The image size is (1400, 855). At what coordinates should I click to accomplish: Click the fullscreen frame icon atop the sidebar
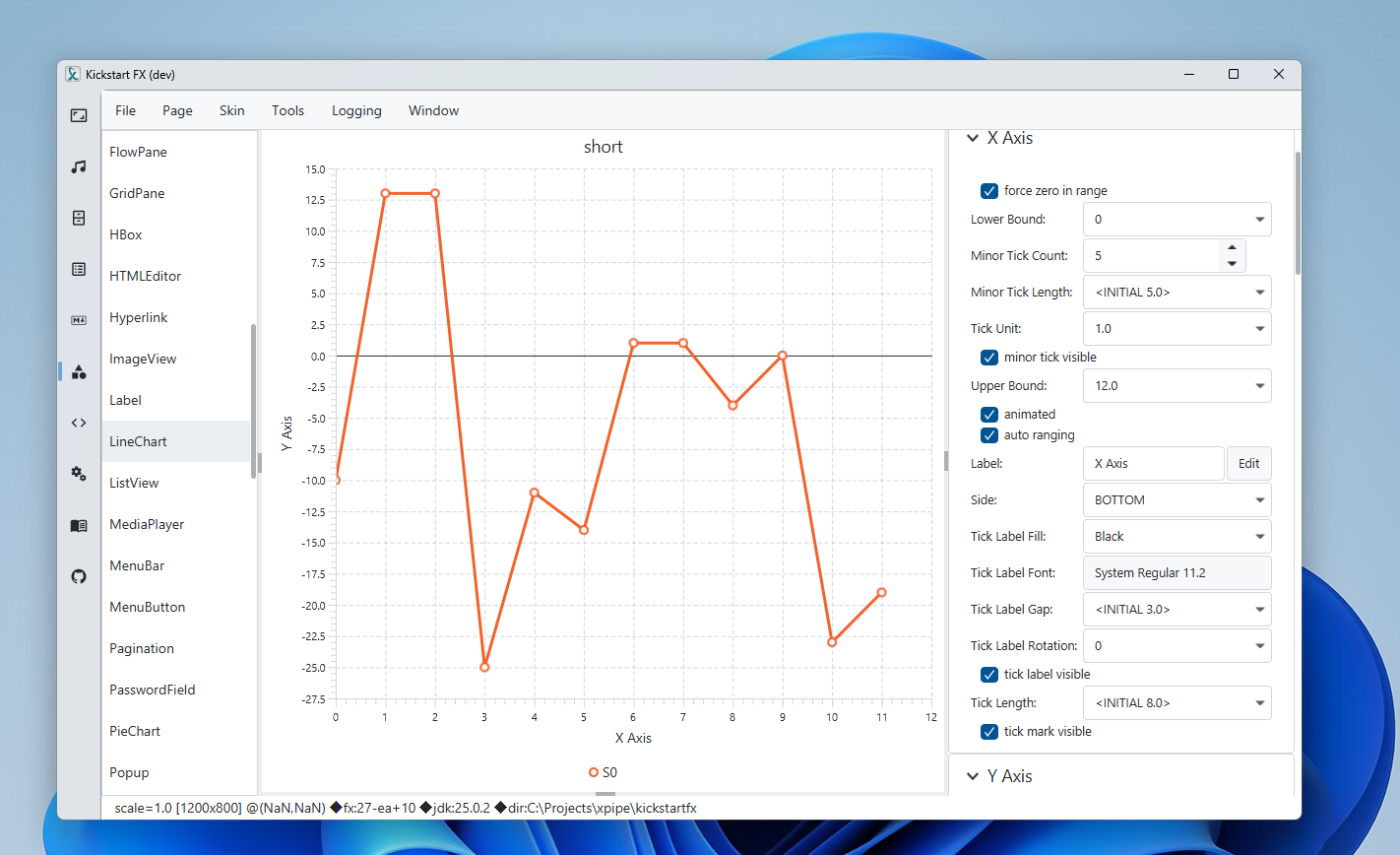[x=79, y=115]
